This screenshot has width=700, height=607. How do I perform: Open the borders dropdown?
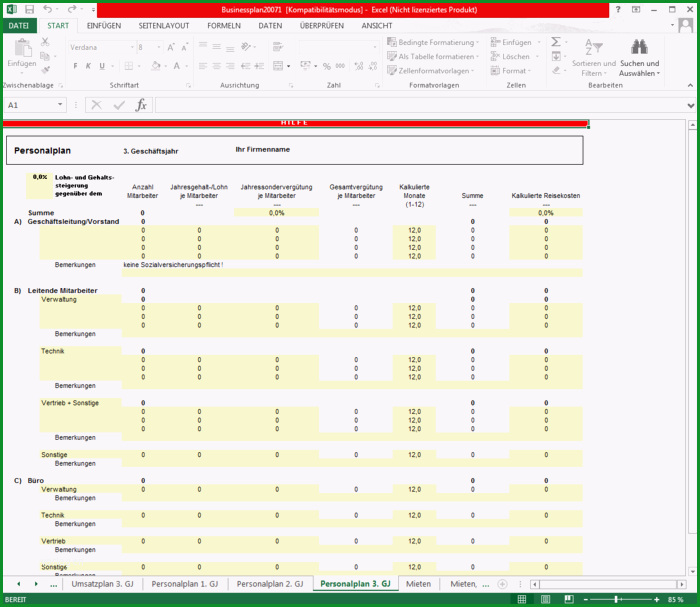point(139,66)
